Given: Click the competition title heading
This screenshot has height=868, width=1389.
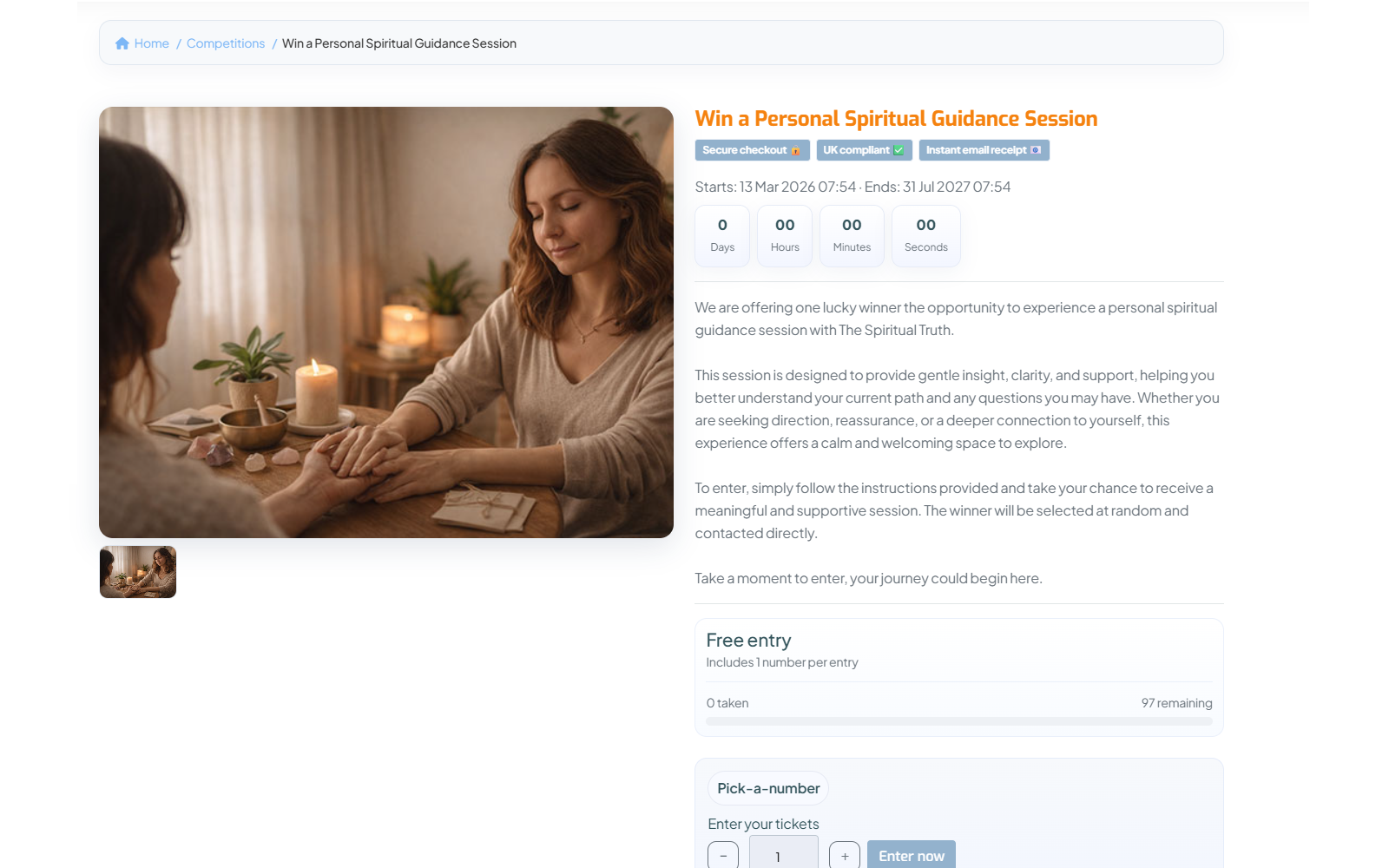Looking at the screenshot, I should pyautogui.click(x=896, y=119).
